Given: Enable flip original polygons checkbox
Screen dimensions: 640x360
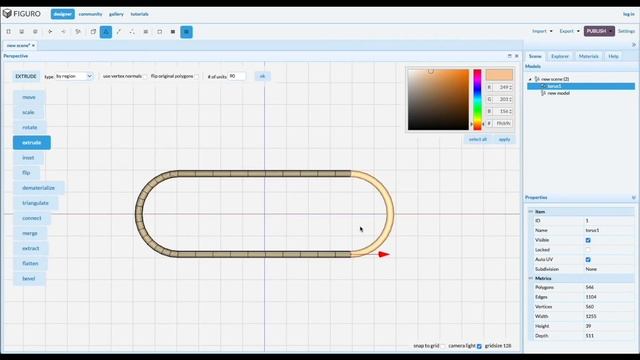Looking at the screenshot, I should point(197,76).
